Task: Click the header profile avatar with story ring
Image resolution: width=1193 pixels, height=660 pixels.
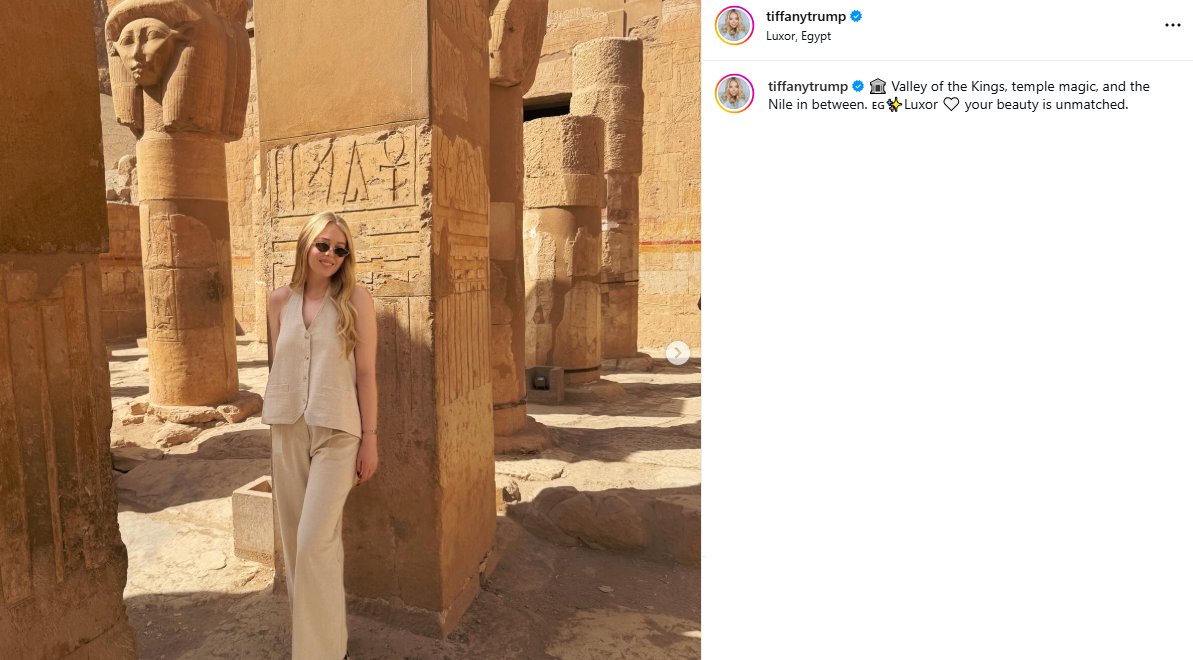Action: [734, 25]
